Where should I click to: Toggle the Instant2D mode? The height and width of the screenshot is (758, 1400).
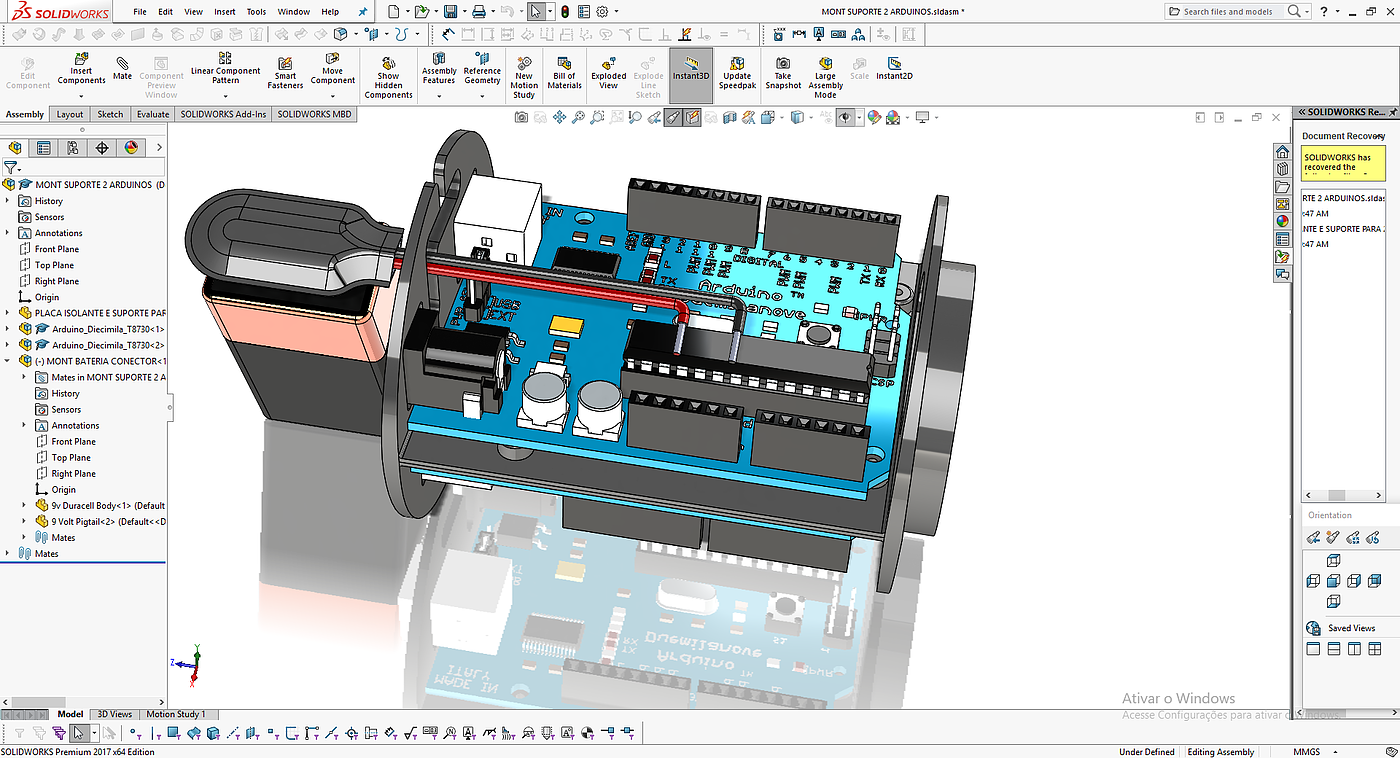(x=894, y=68)
